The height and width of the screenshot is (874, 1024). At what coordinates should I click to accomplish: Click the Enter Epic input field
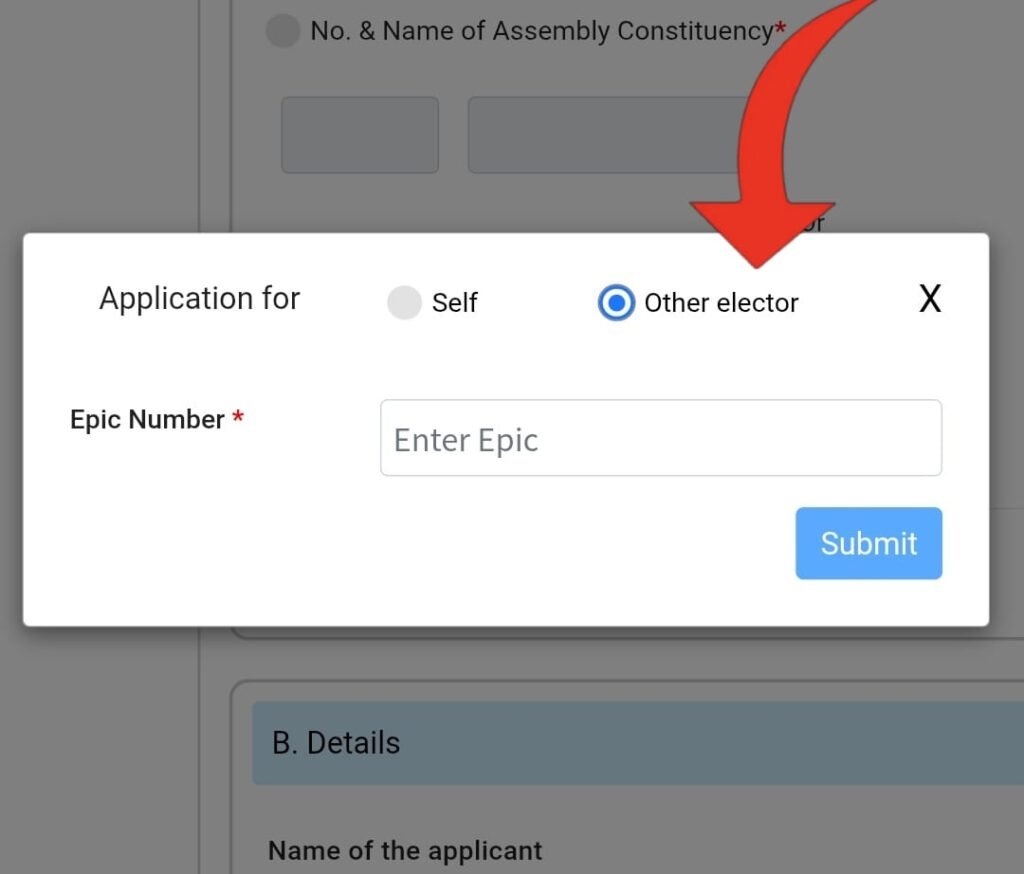[660, 439]
